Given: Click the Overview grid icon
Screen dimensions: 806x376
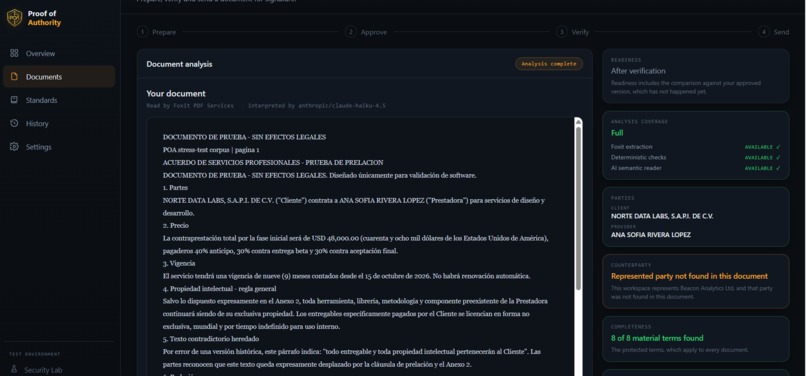Looking at the screenshot, I should click(x=14, y=53).
